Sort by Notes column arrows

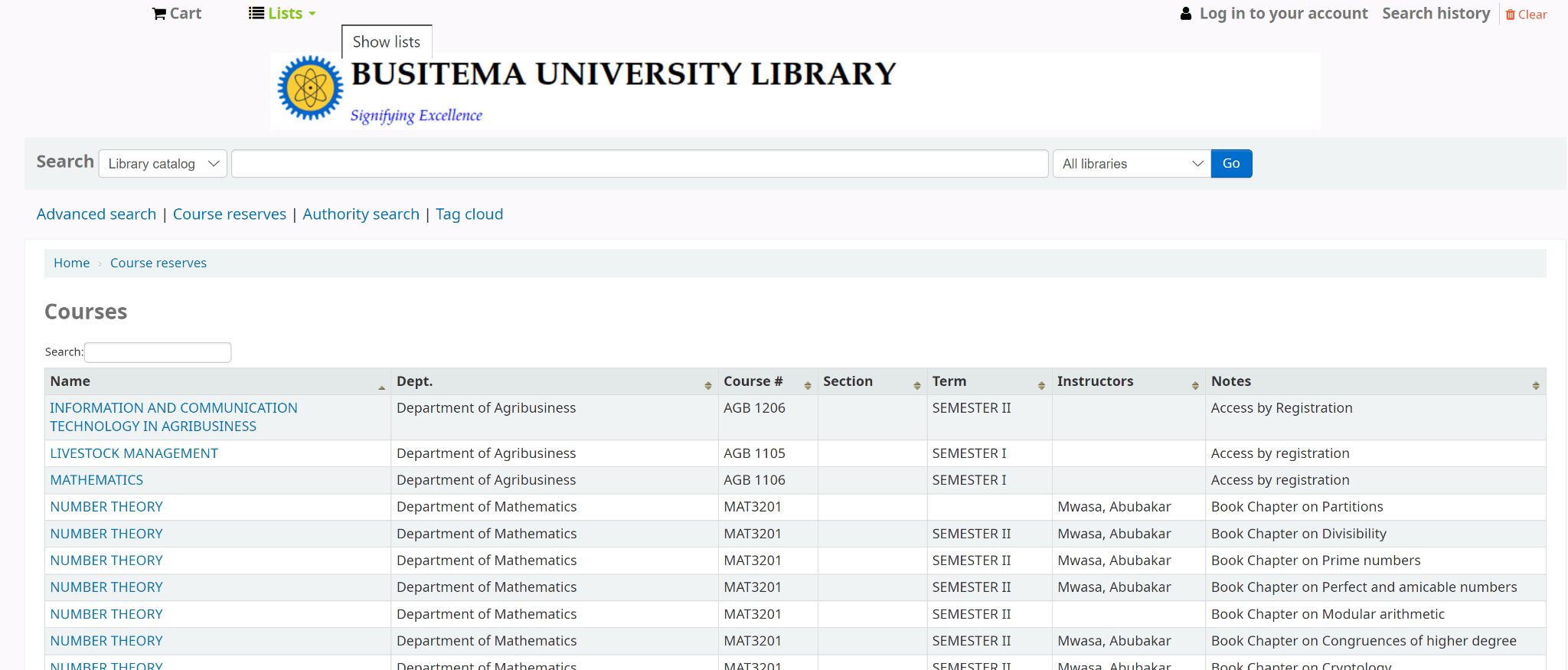(1535, 385)
